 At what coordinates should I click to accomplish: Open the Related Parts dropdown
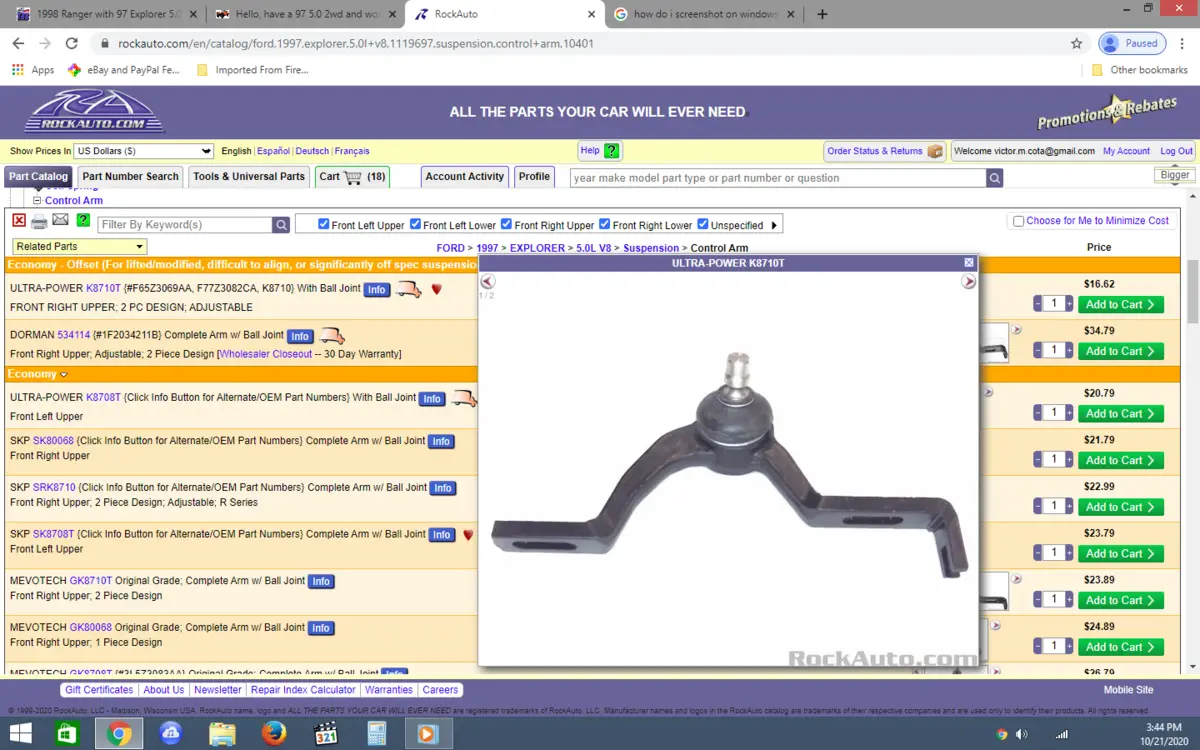coord(80,247)
